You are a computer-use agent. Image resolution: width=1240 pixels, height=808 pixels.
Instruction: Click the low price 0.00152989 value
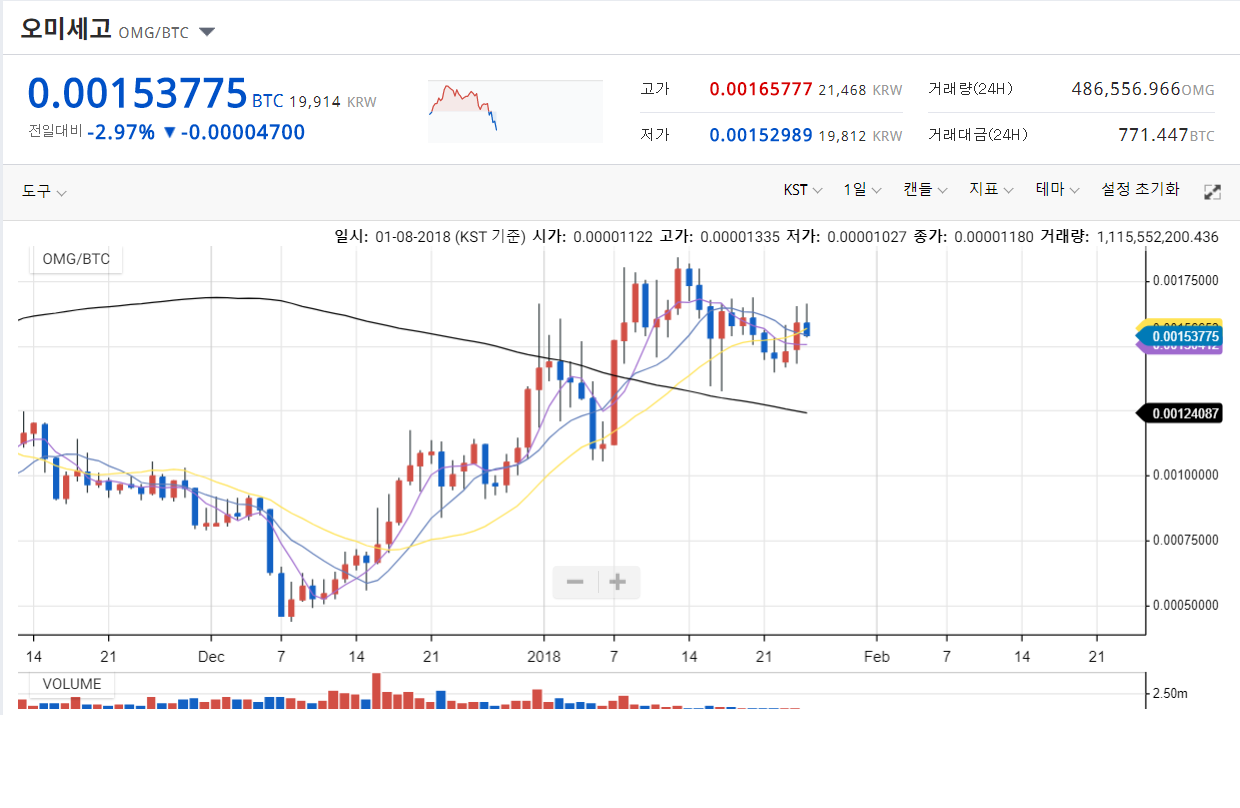tap(761, 135)
